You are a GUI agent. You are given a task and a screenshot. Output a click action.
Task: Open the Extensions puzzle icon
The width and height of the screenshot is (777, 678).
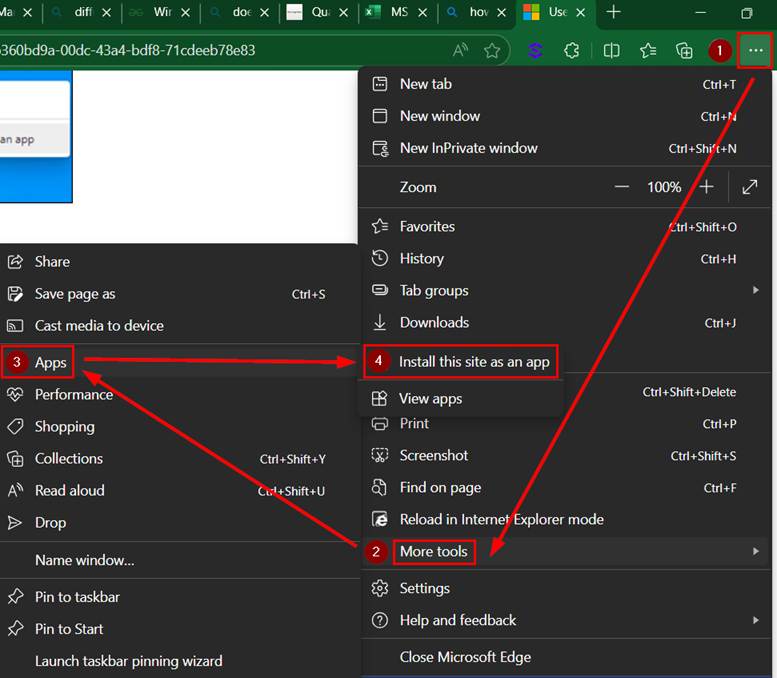coord(572,50)
